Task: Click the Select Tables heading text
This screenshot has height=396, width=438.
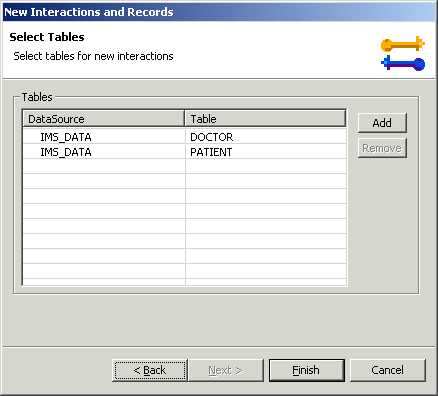Action: pos(47,37)
